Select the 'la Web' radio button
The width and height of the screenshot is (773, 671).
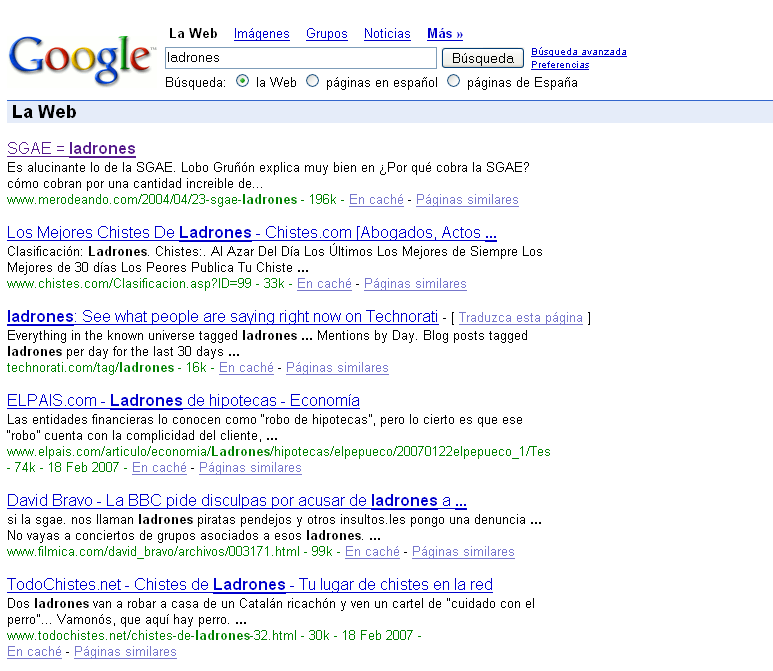pos(243,81)
